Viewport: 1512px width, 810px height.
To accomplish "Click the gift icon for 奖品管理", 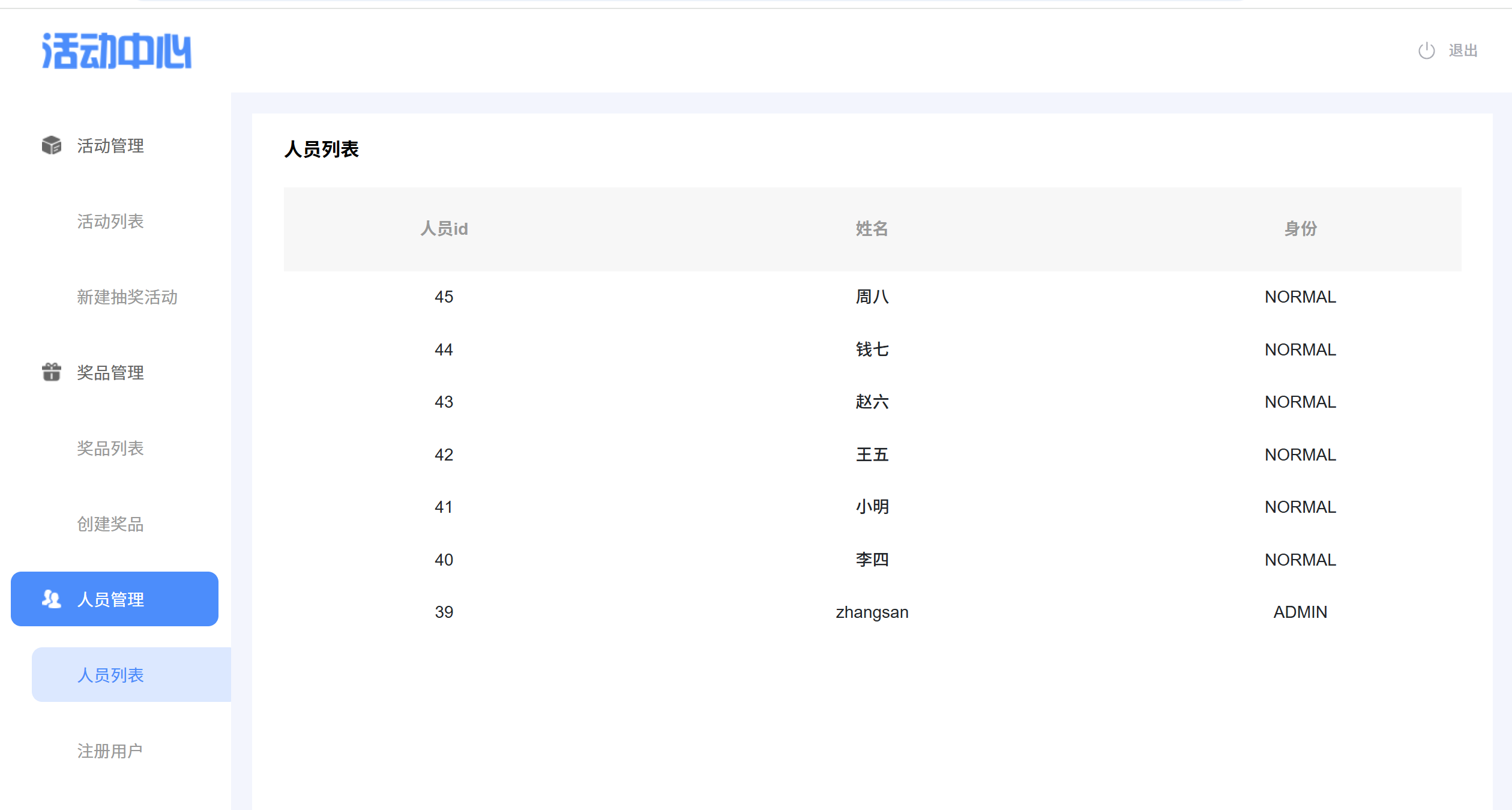I will (52, 372).
